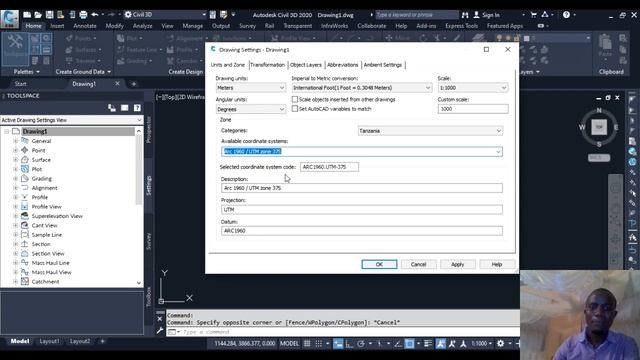Click the Autodesk App Store cart icon
Image resolution: width=640 pixels, height=360 pixels.
click(x=533, y=15)
